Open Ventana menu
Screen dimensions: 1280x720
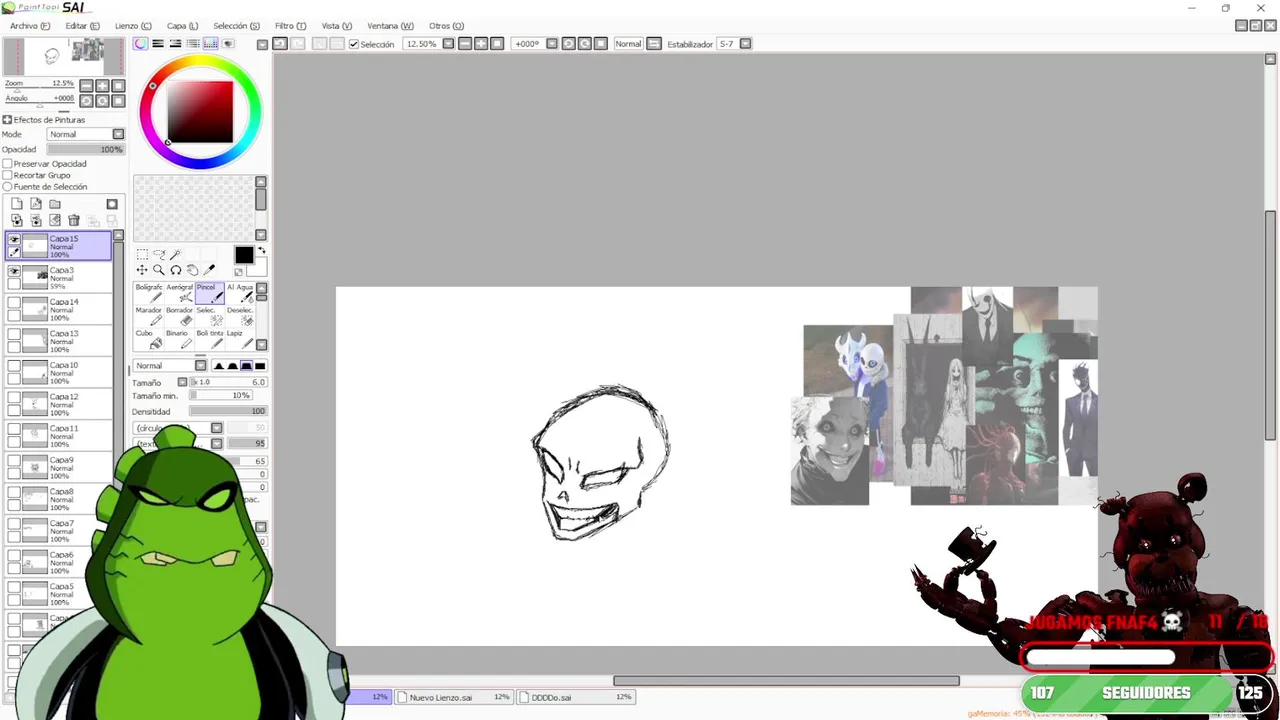pyautogui.click(x=390, y=26)
